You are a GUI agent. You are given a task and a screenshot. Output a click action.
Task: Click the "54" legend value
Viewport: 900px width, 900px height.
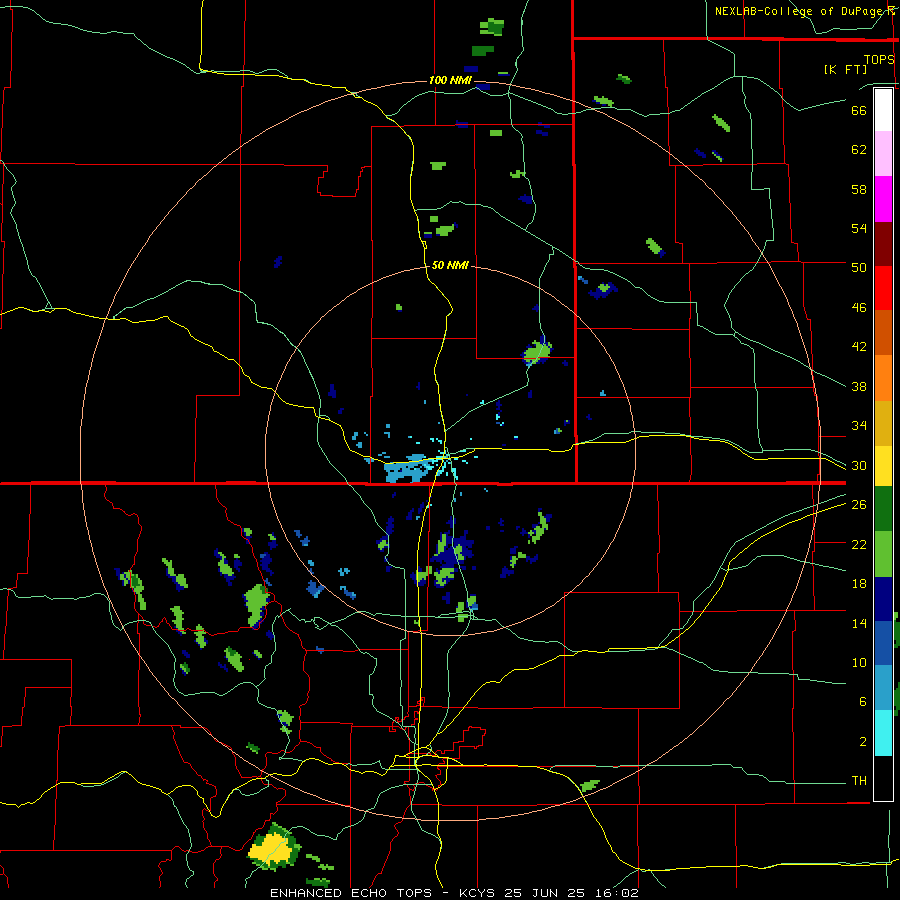coord(859,228)
